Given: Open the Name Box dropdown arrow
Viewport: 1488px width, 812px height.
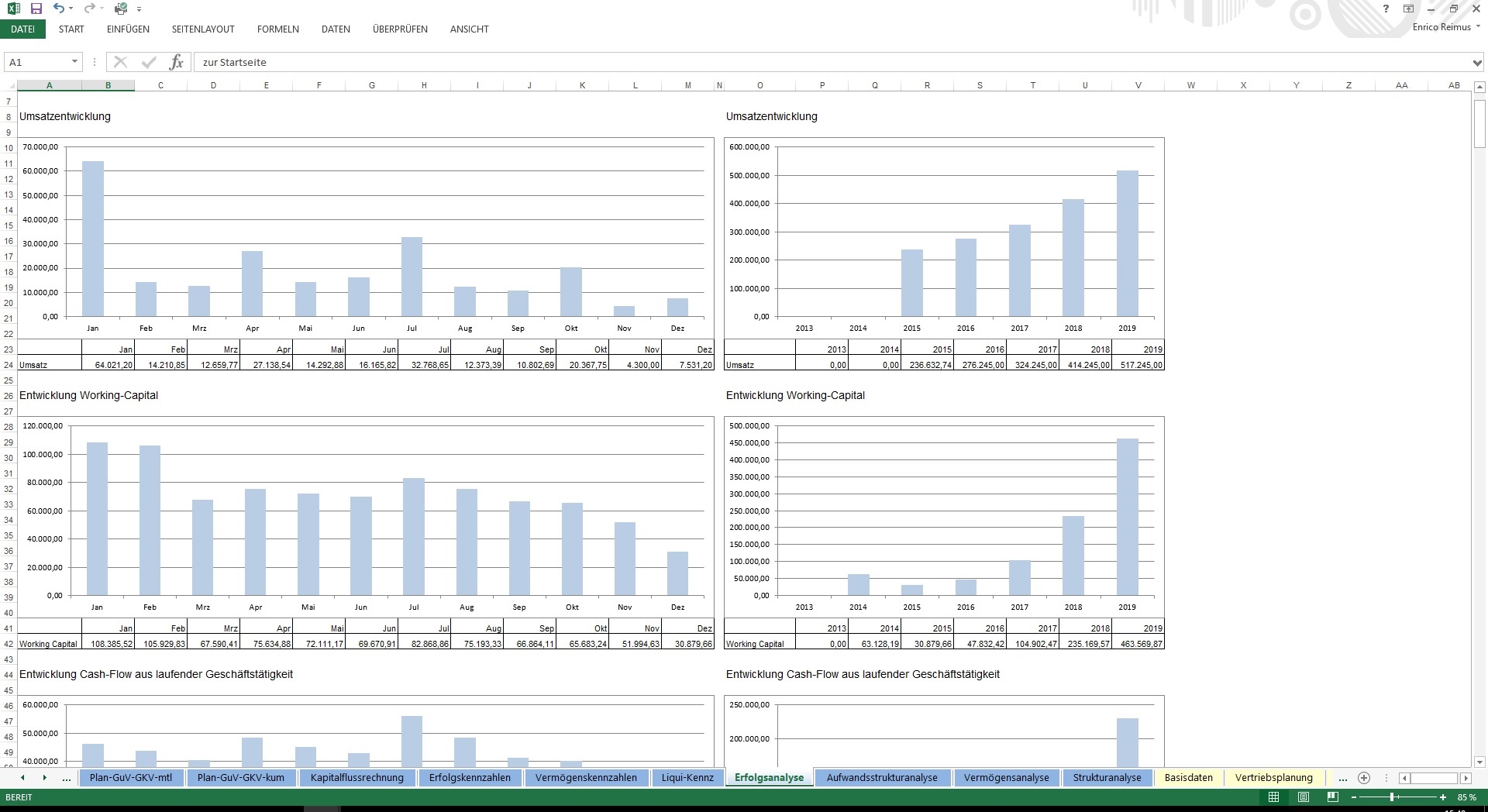Looking at the screenshot, I should (74, 62).
